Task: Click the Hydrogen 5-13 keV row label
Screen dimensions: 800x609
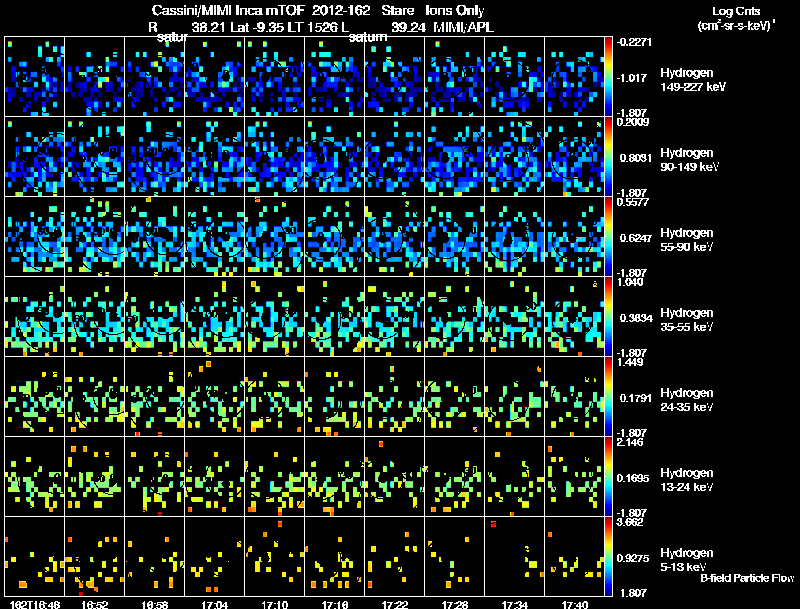Action: click(x=687, y=560)
